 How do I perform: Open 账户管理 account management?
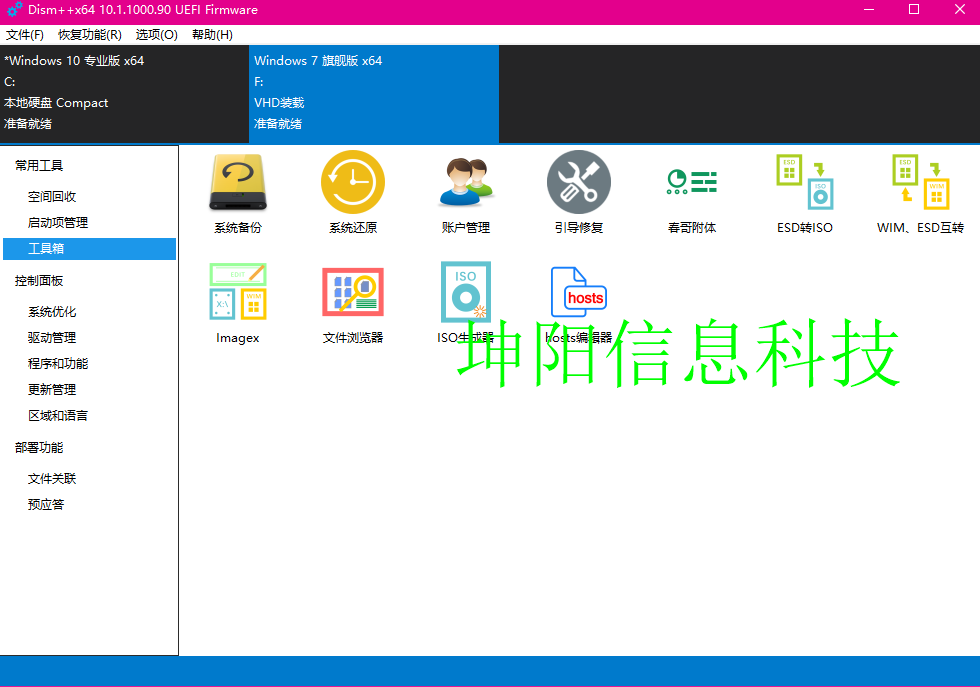(x=466, y=193)
